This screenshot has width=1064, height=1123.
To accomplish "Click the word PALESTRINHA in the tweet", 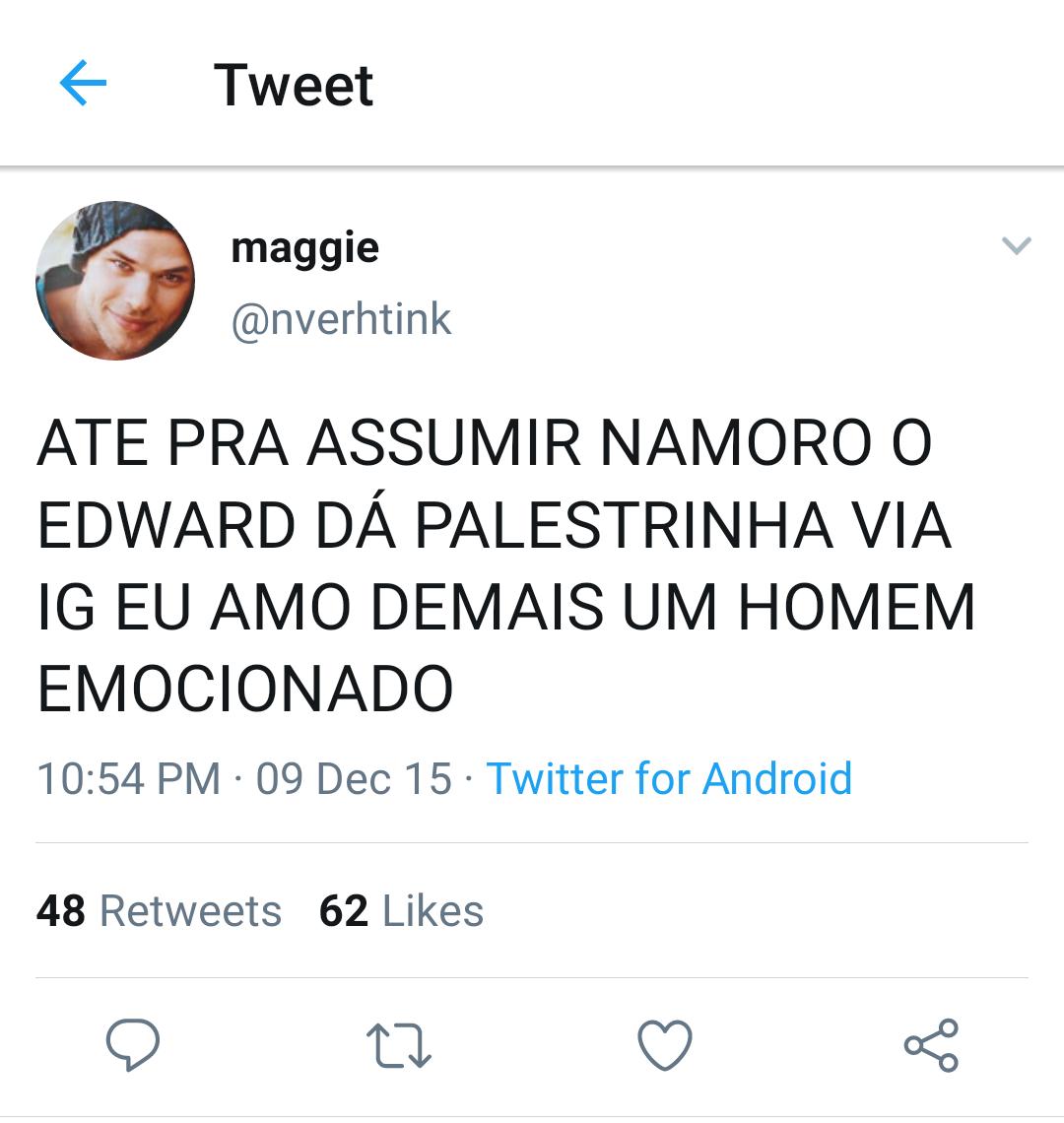I will click(624, 526).
